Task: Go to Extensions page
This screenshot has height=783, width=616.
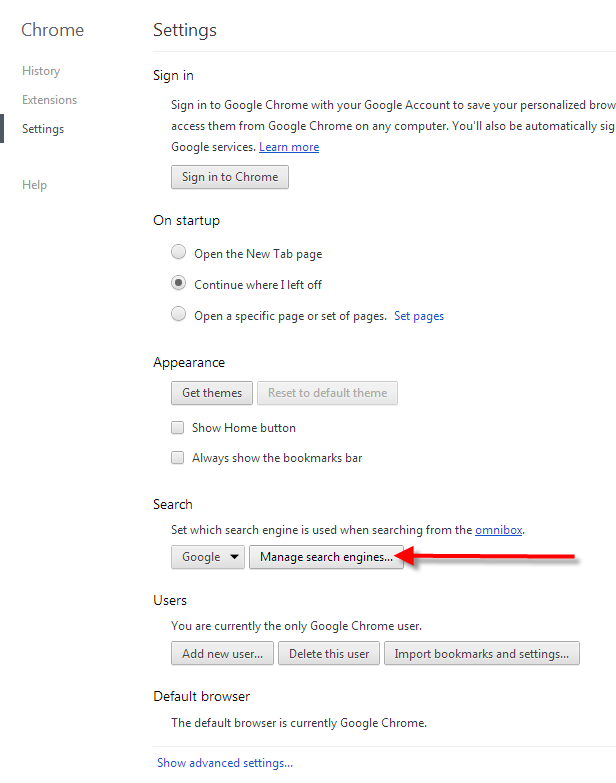Action: pyautogui.click(x=49, y=100)
